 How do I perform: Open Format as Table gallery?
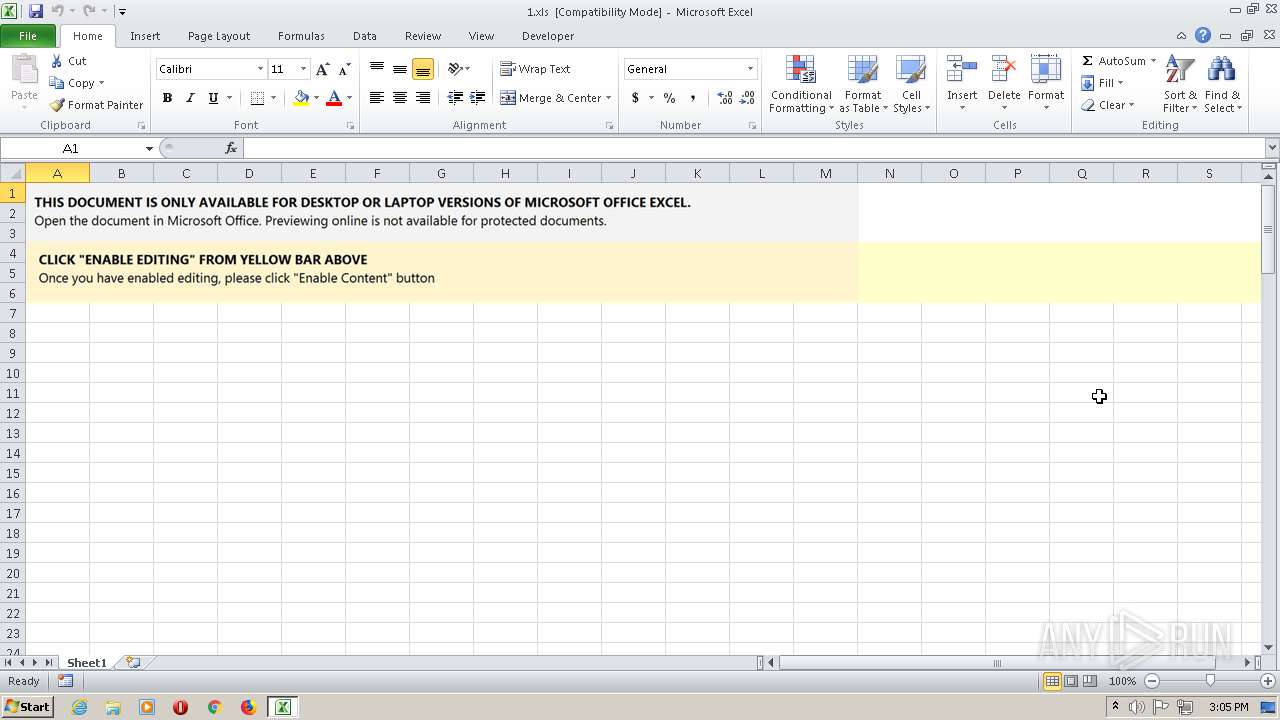click(863, 84)
